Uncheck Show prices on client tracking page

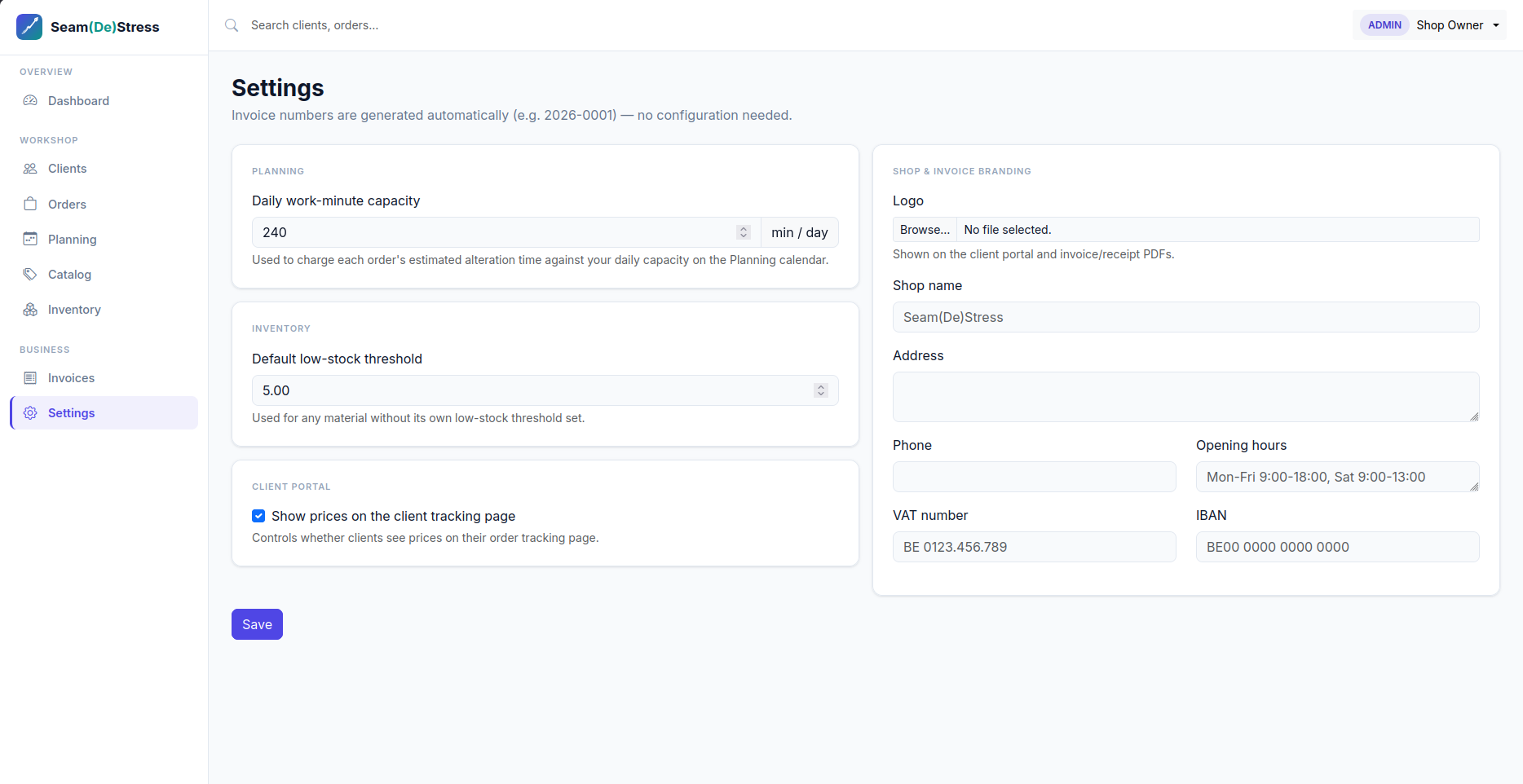point(258,516)
